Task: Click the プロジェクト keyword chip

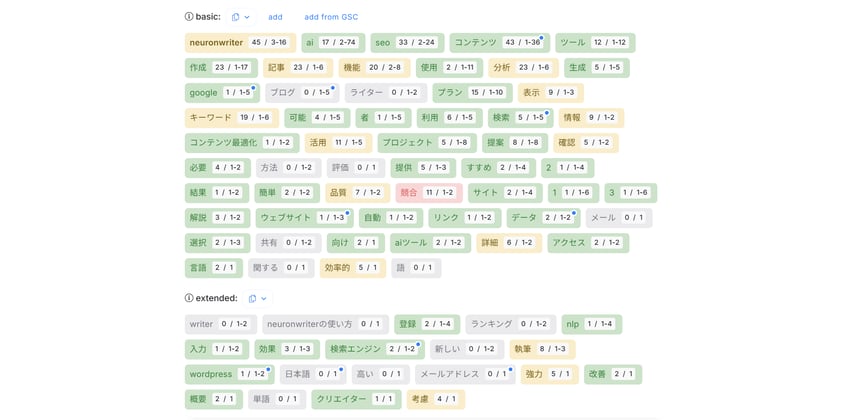Action: [x=427, y=143]
